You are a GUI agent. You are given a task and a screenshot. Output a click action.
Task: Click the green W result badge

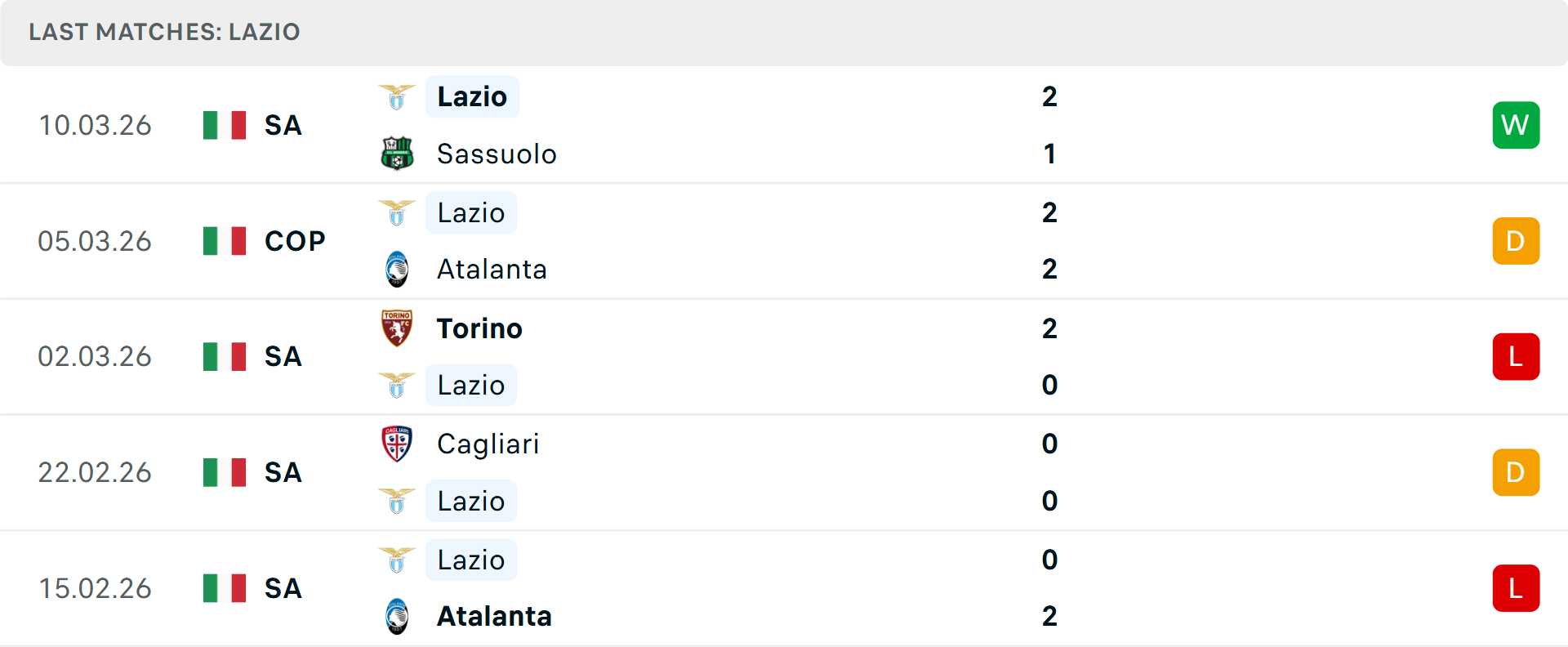[1515, 125]
